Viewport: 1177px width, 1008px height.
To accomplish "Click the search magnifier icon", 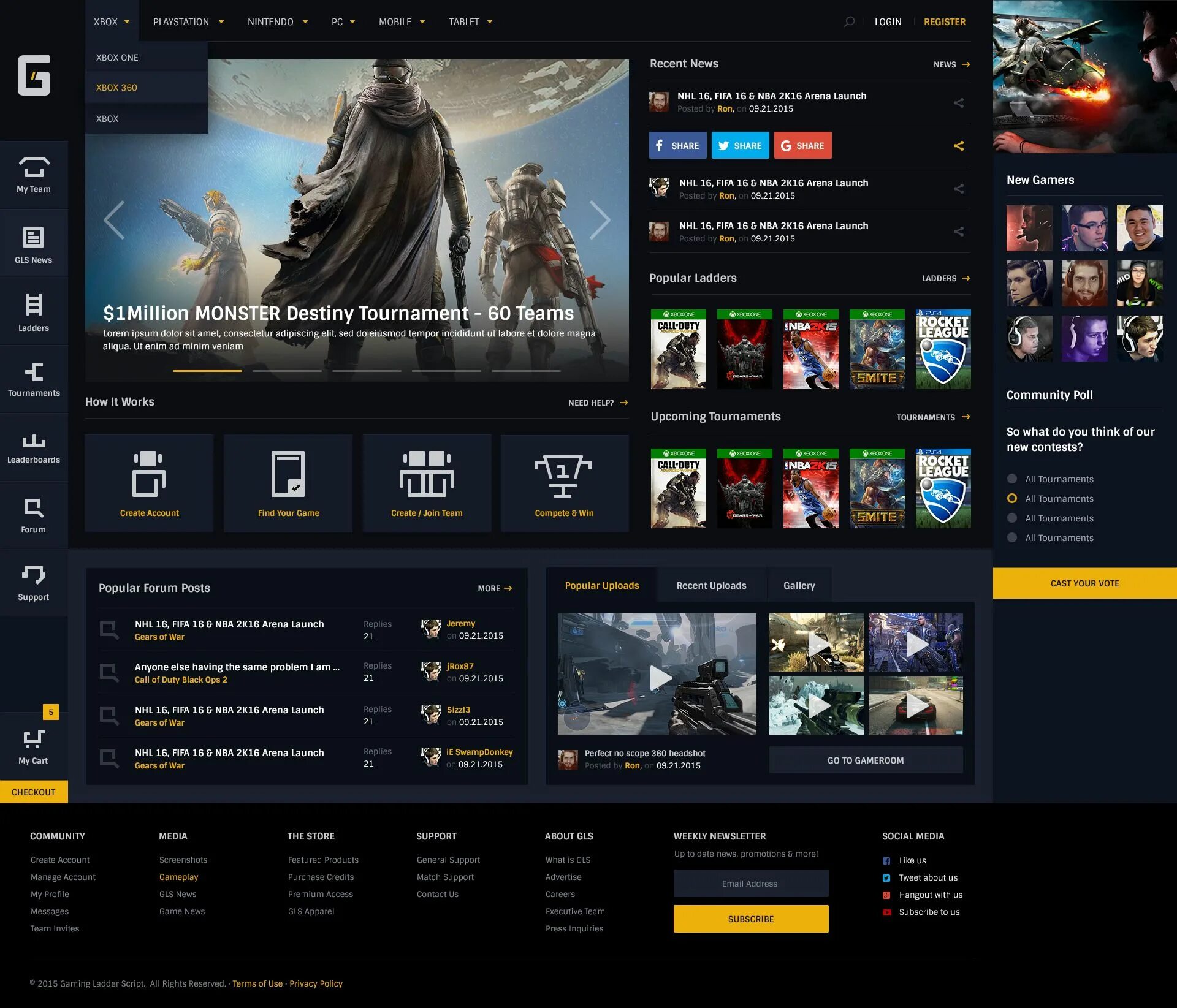I will (849, 22).
